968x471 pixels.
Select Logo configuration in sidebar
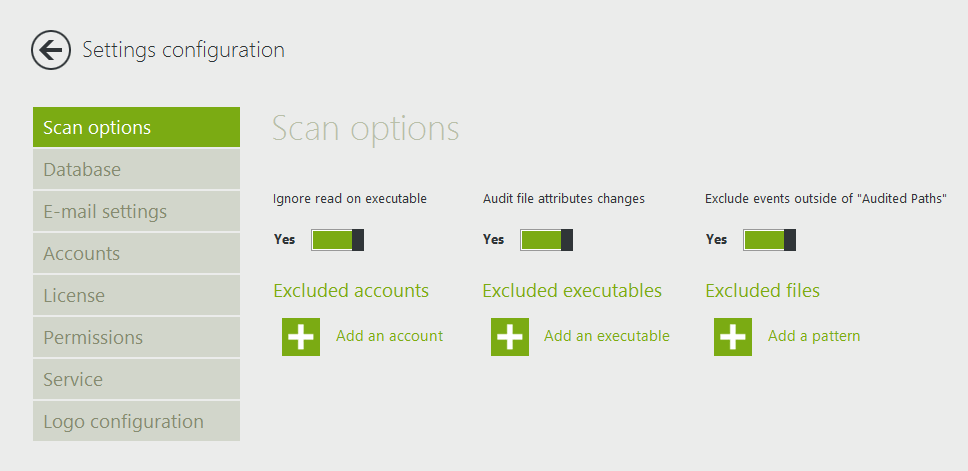(x=136, y=422)
